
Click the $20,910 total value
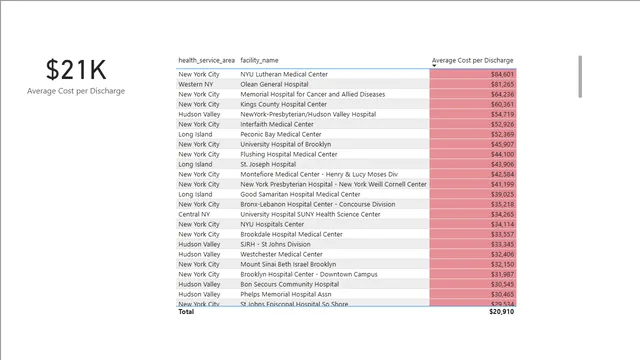pos(502,312)
